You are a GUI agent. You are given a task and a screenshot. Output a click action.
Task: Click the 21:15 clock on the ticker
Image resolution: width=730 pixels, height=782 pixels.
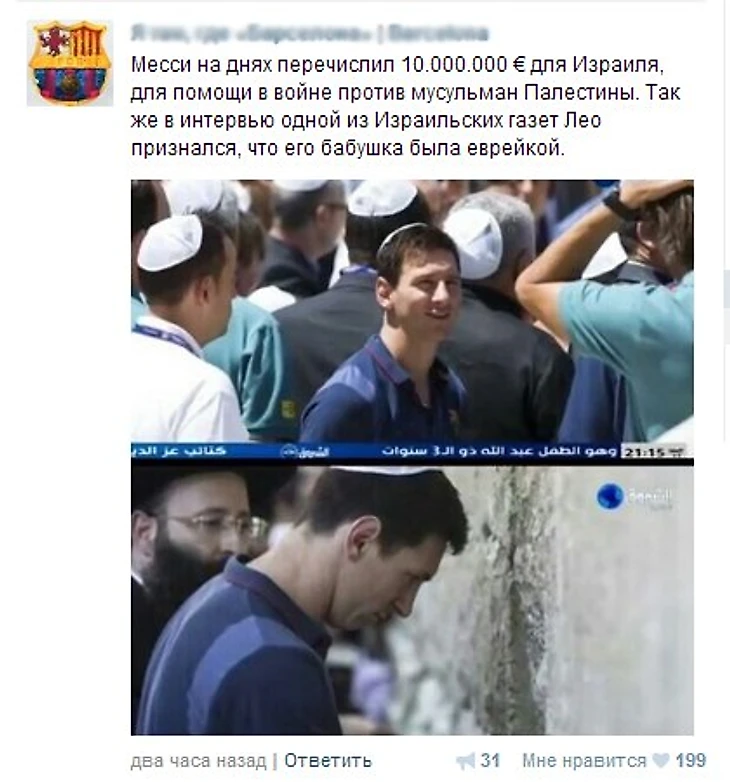click(652, 452)
